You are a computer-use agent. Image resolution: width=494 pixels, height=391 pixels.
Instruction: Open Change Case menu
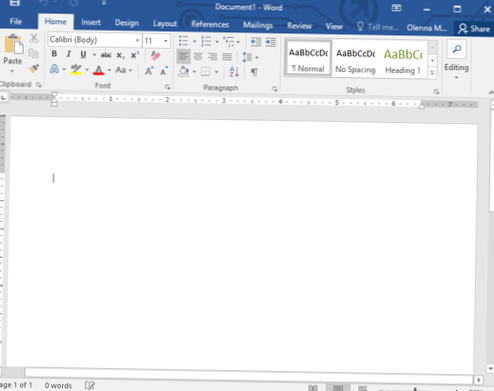[121, 70]
